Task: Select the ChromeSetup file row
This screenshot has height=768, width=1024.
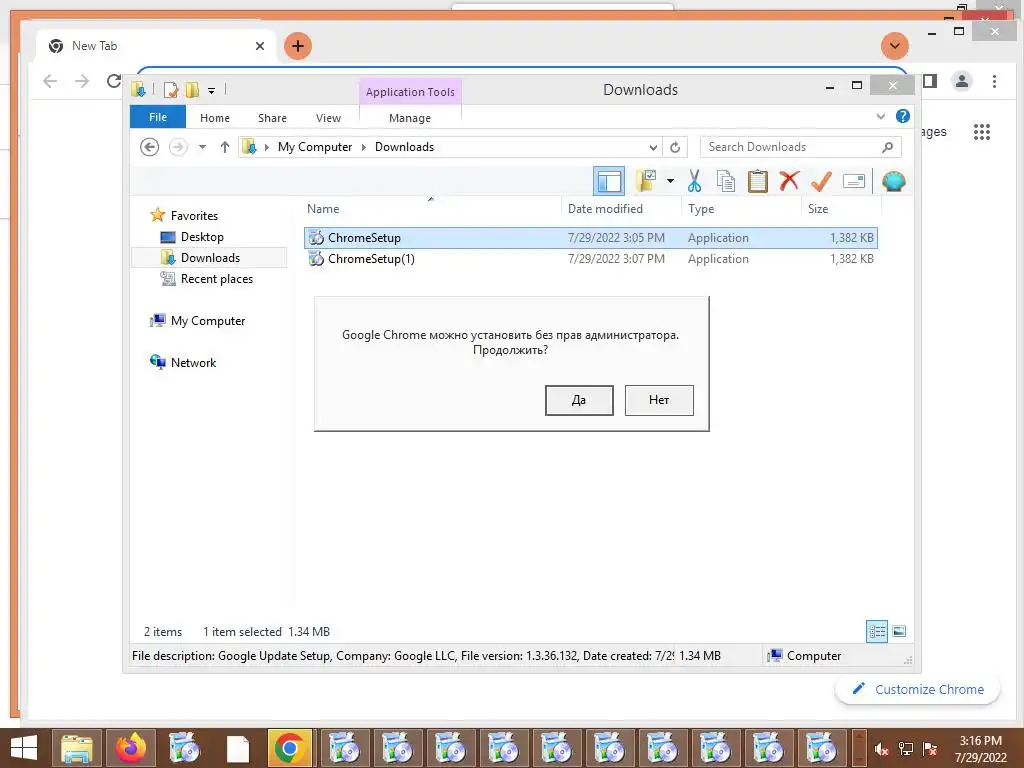Action: [590, 238]
